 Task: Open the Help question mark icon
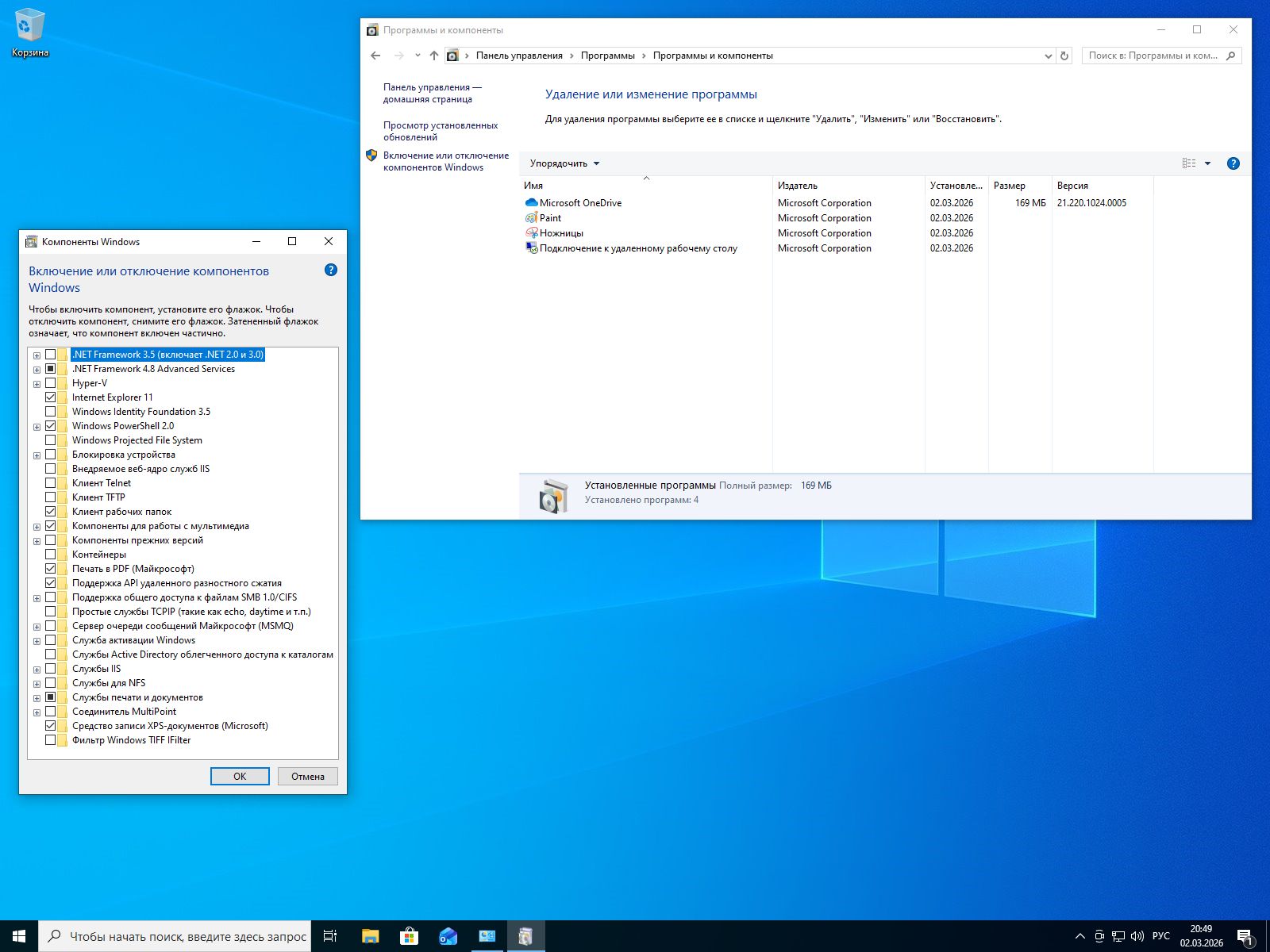click(x=1233, y=163)
